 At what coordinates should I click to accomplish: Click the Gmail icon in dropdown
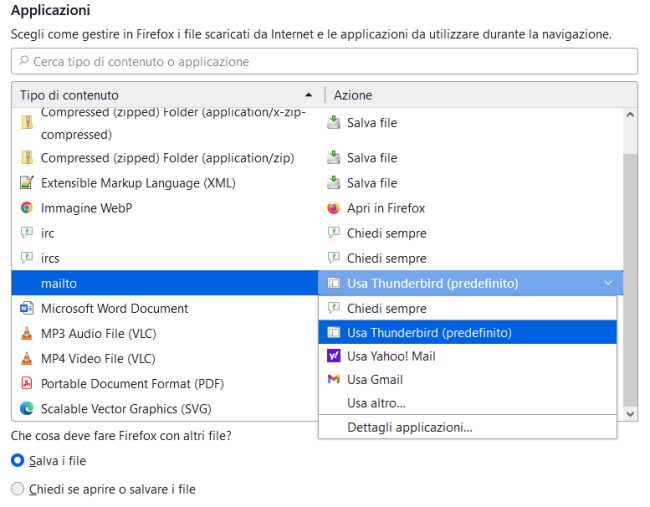[x=334, y=379]
